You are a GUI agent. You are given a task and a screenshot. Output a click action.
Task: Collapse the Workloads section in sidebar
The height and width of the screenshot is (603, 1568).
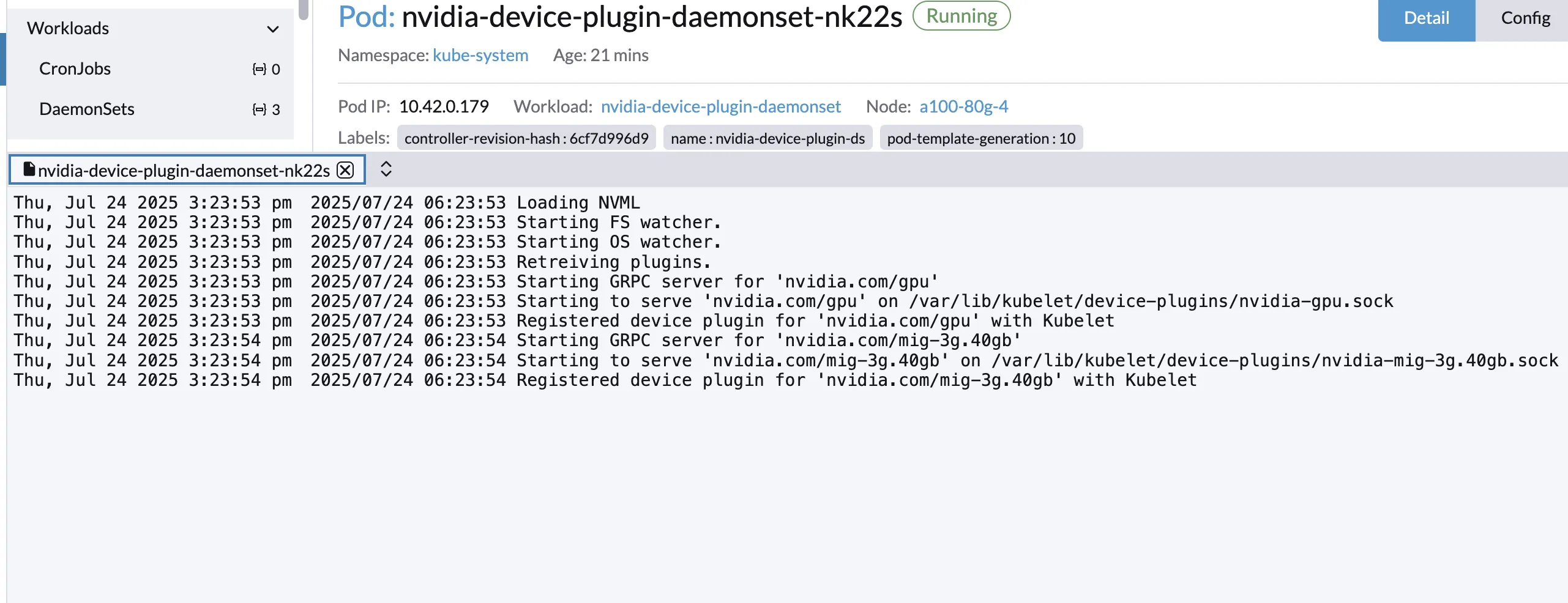(272, 28)
